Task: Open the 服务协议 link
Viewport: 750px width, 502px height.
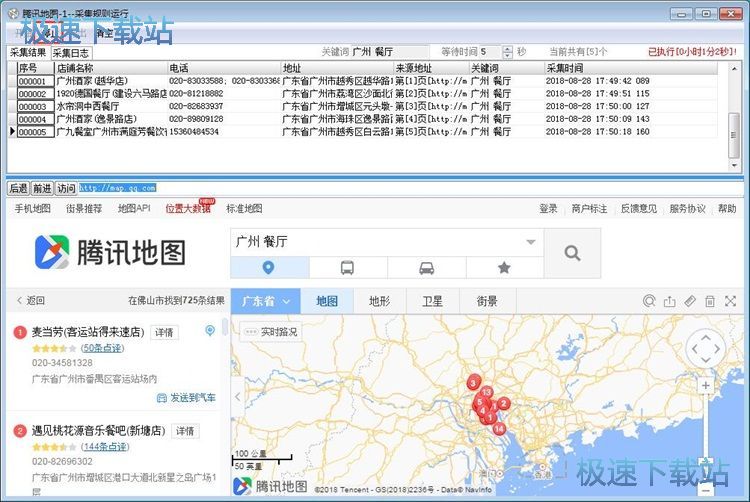Action: click(x=687, y=208)
